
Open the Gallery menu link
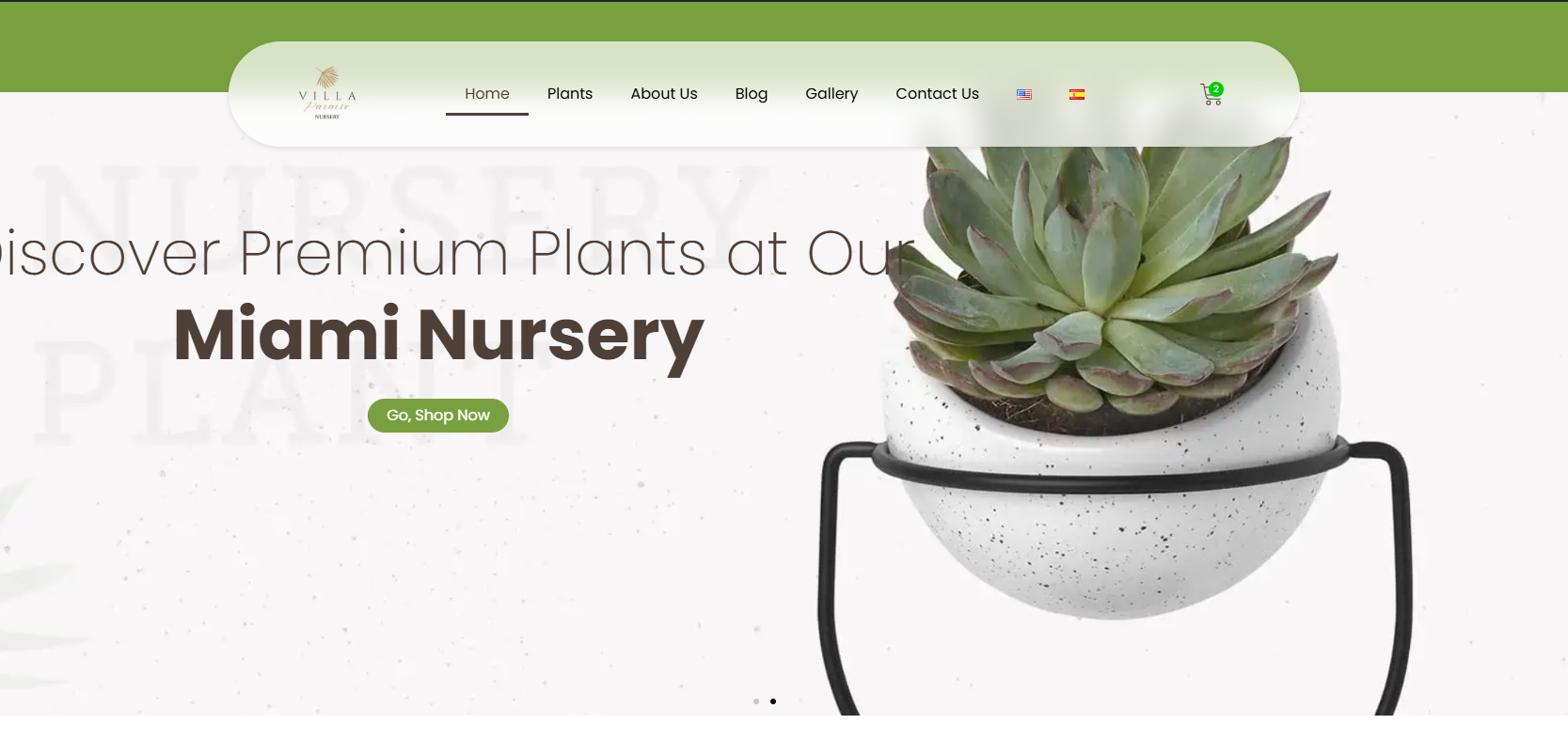coord(832,94)
